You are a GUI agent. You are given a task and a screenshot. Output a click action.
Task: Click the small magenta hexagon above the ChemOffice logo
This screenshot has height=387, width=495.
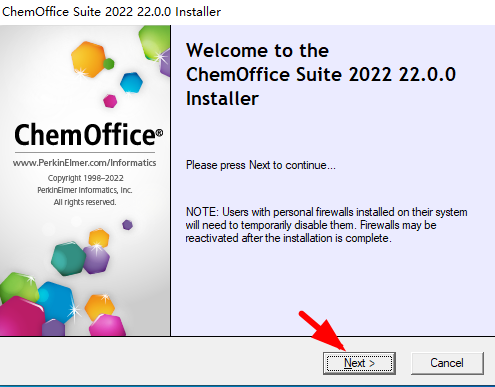pyautogui.click(x=110, y=101)
